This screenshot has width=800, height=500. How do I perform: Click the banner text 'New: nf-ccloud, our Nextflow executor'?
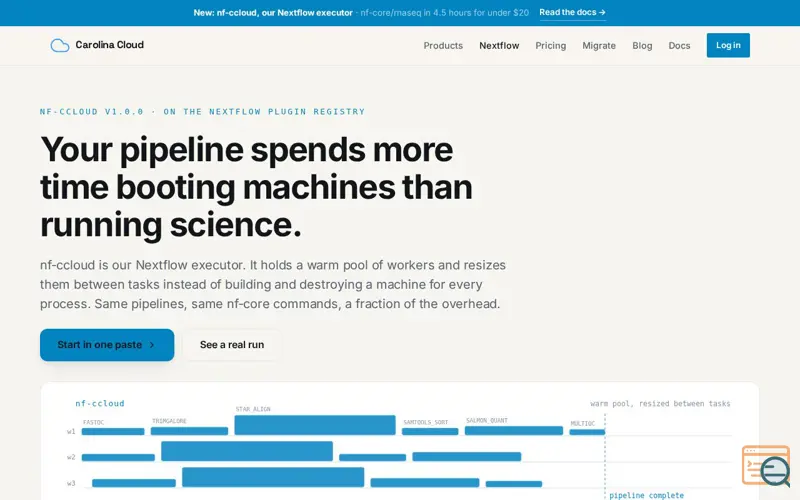[x=273, y=13]
